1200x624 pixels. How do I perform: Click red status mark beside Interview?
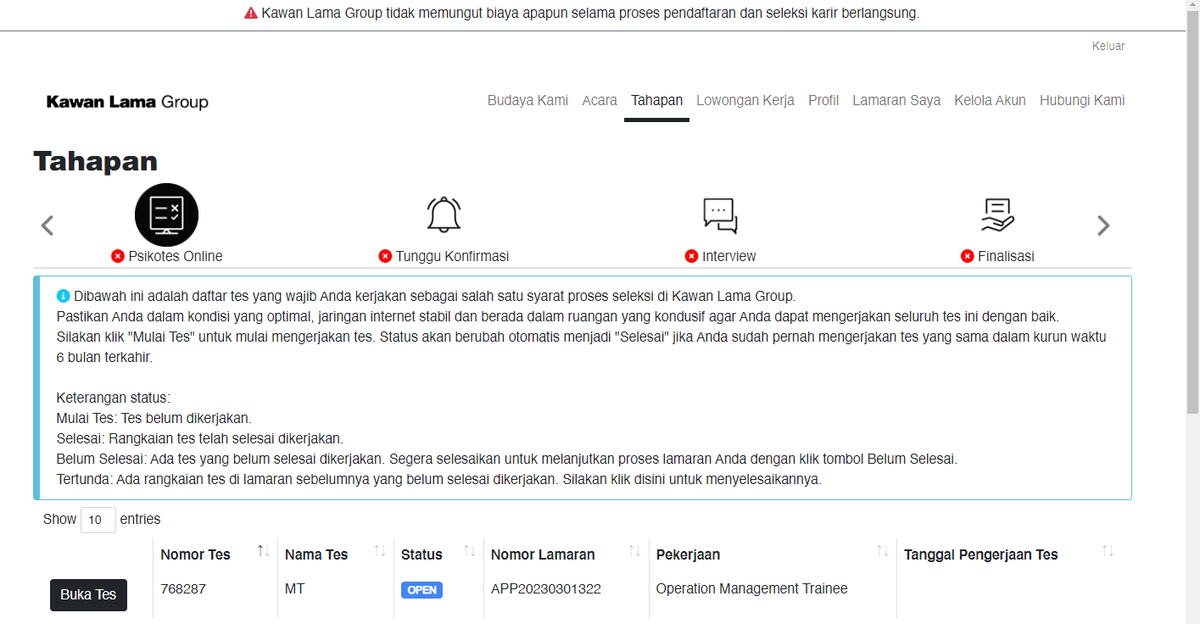[x=691, y=256]
